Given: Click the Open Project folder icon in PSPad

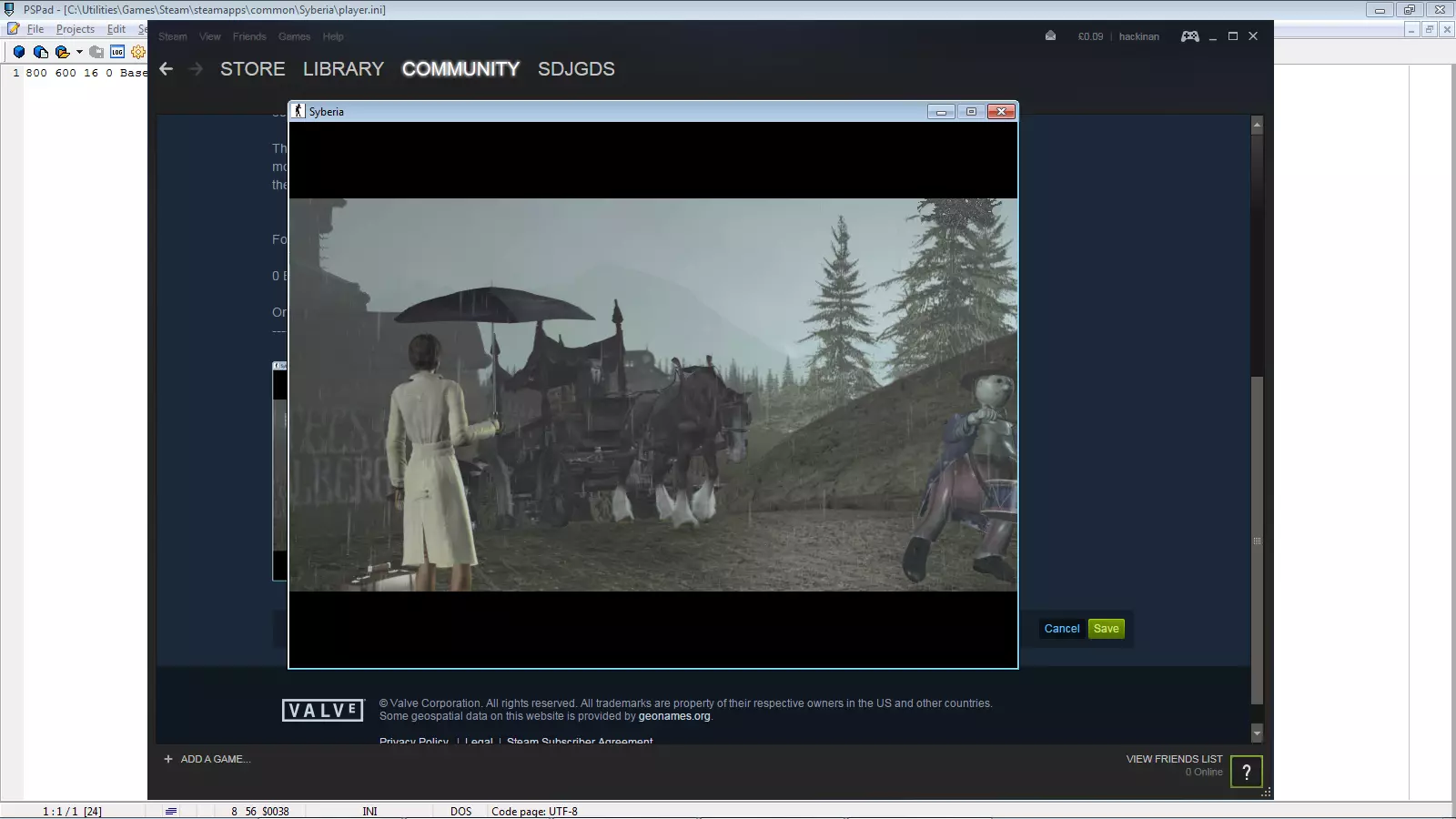Looking at the screenshot, I should pyautogui.click(x=62, y=52).
